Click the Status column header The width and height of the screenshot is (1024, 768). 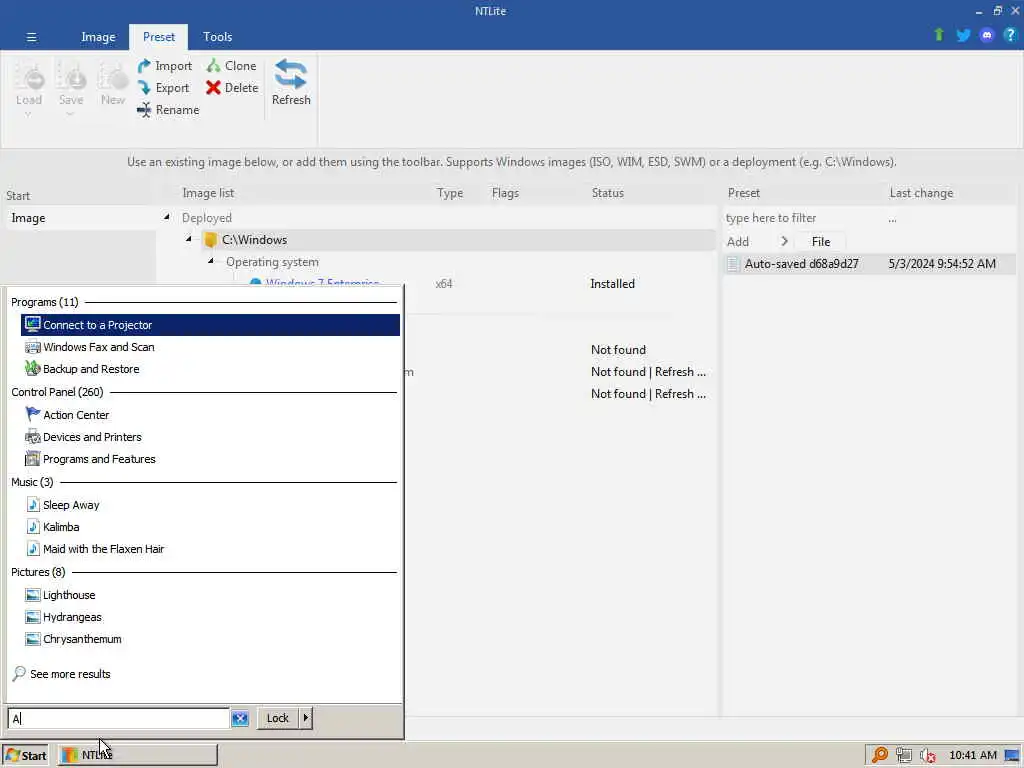point(607,193)
